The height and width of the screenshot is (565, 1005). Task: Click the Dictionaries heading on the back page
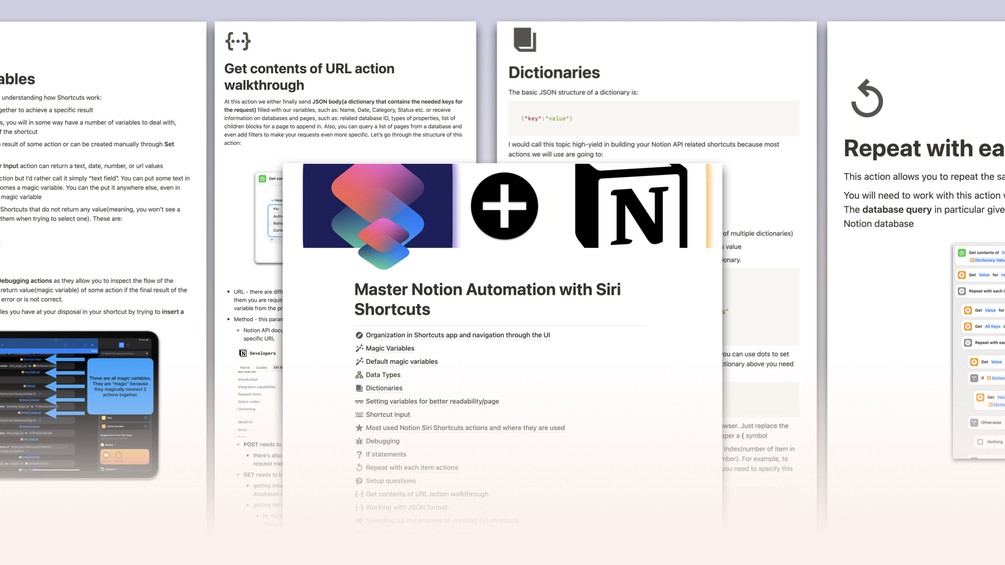click(x=554, y=72)
